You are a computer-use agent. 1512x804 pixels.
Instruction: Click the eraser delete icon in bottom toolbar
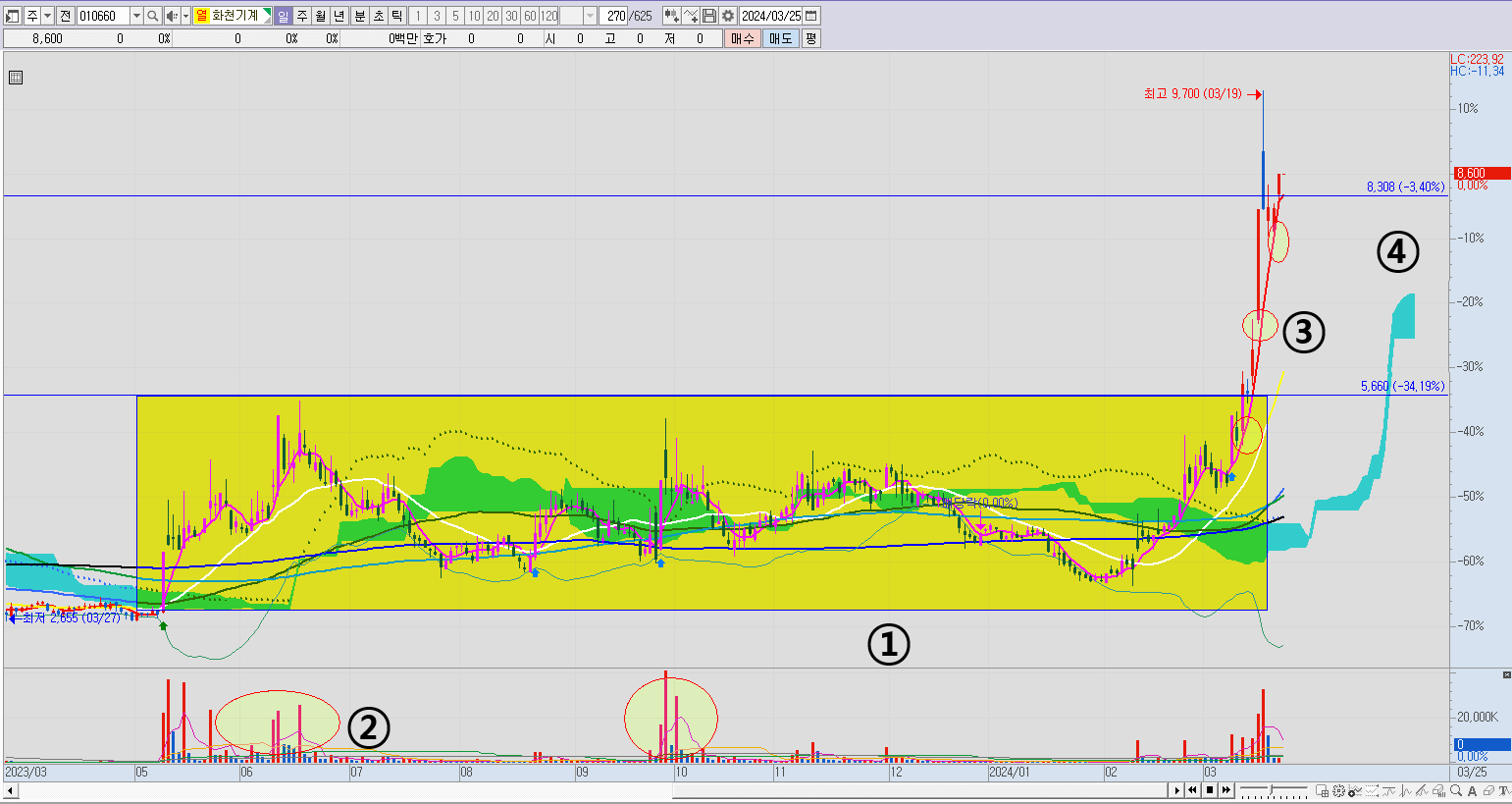1488,790
